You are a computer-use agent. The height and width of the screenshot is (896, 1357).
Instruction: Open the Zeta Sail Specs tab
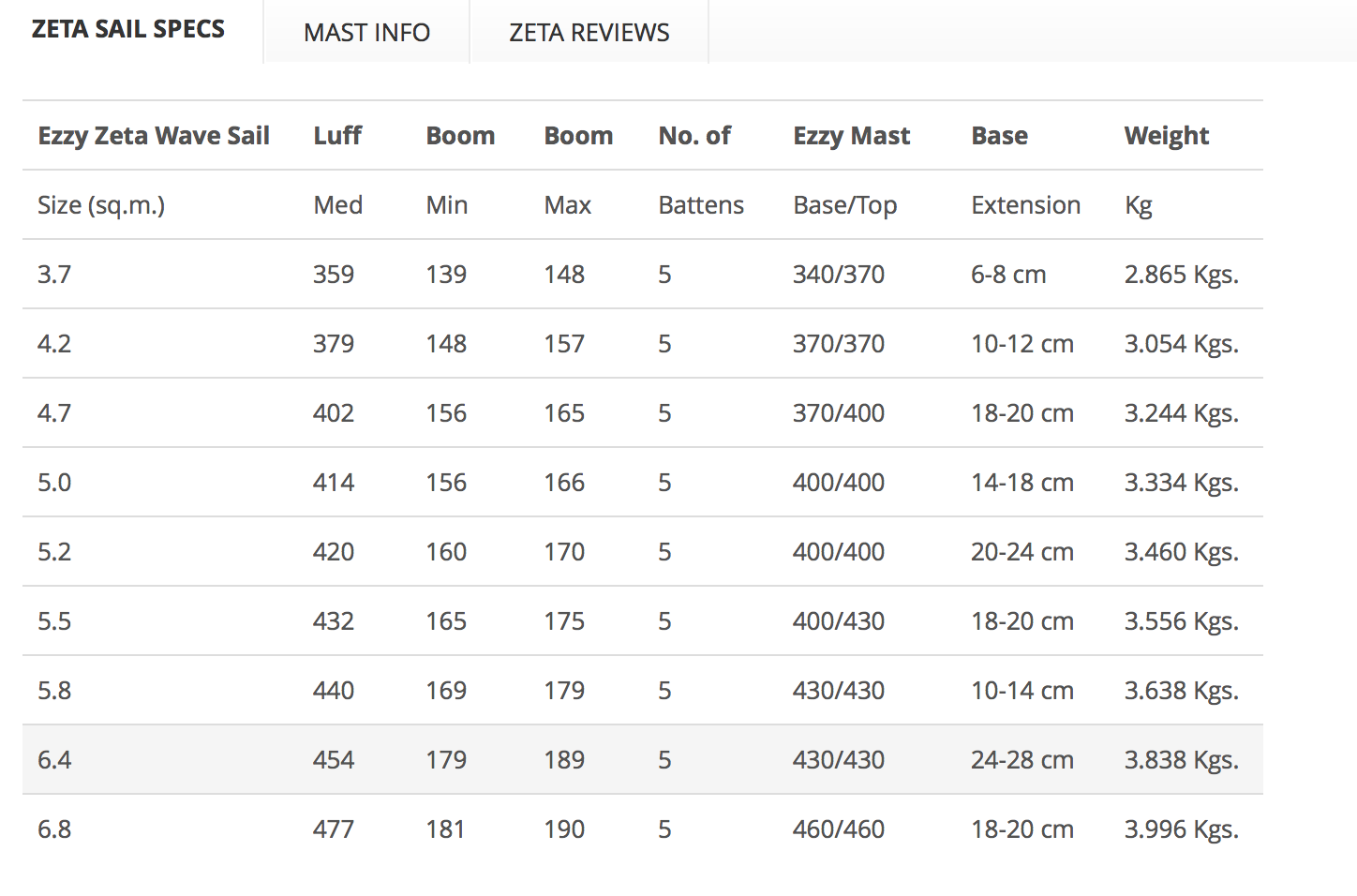pyautogui.click(x=128, y=29)
